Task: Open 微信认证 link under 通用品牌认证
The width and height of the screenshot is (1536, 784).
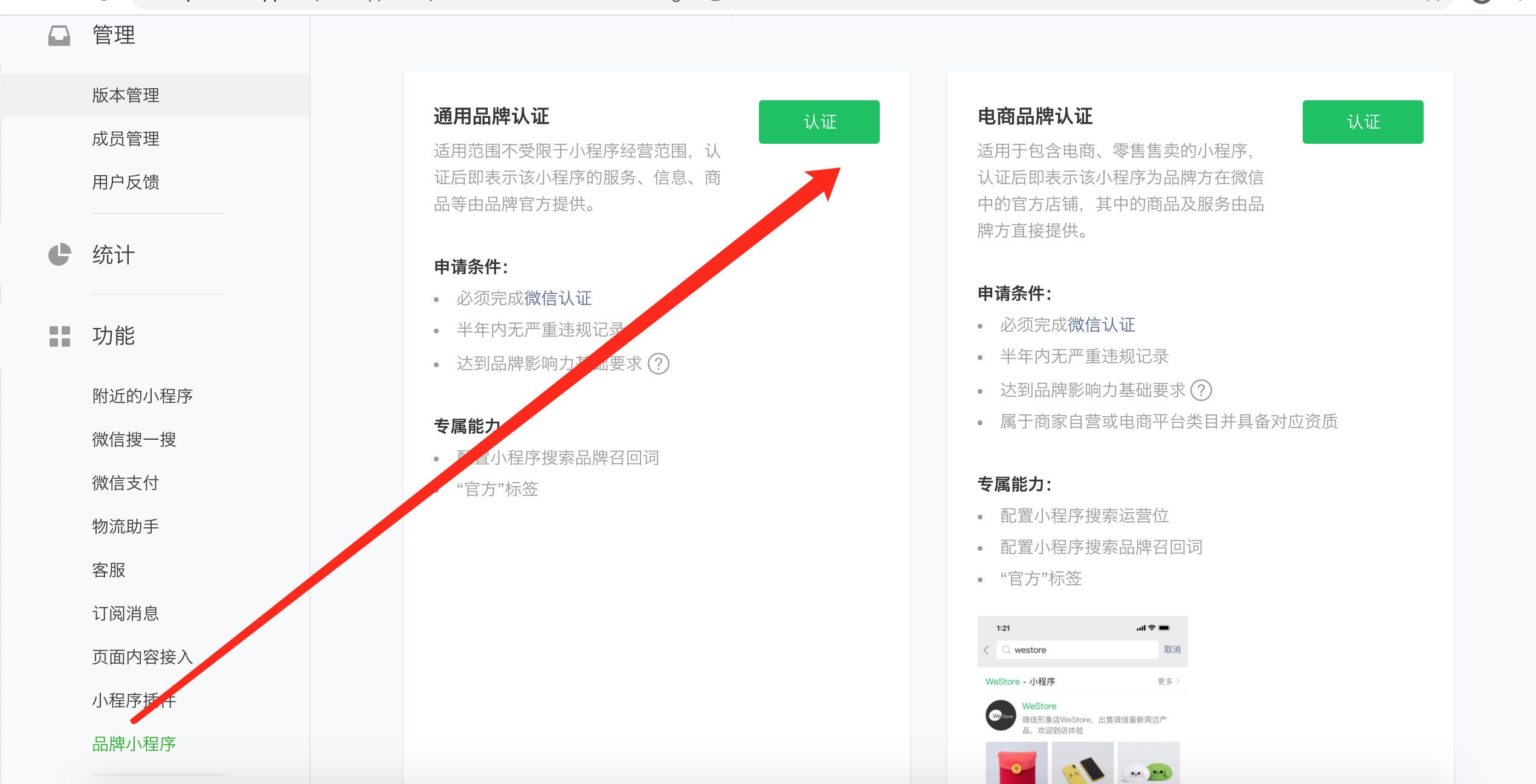Action: (x=558, y=298)
